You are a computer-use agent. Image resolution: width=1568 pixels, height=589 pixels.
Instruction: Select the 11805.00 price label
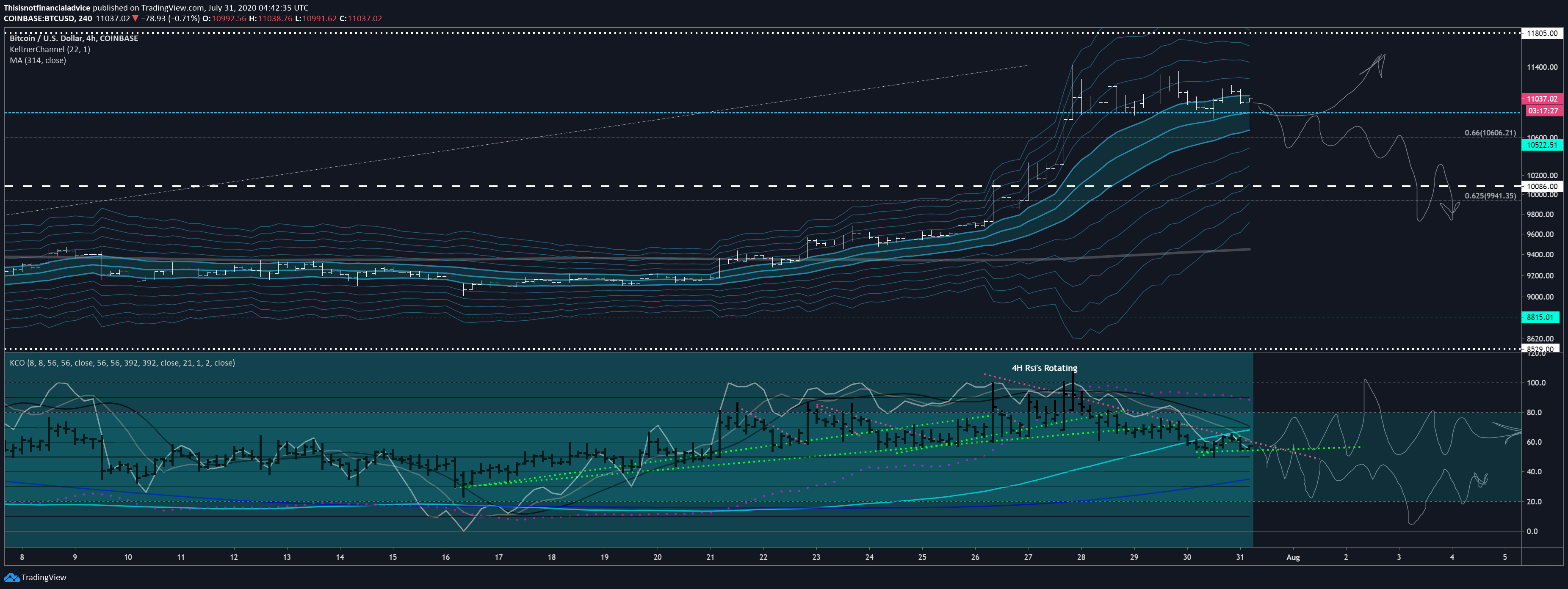click(x=1541, y=33)
